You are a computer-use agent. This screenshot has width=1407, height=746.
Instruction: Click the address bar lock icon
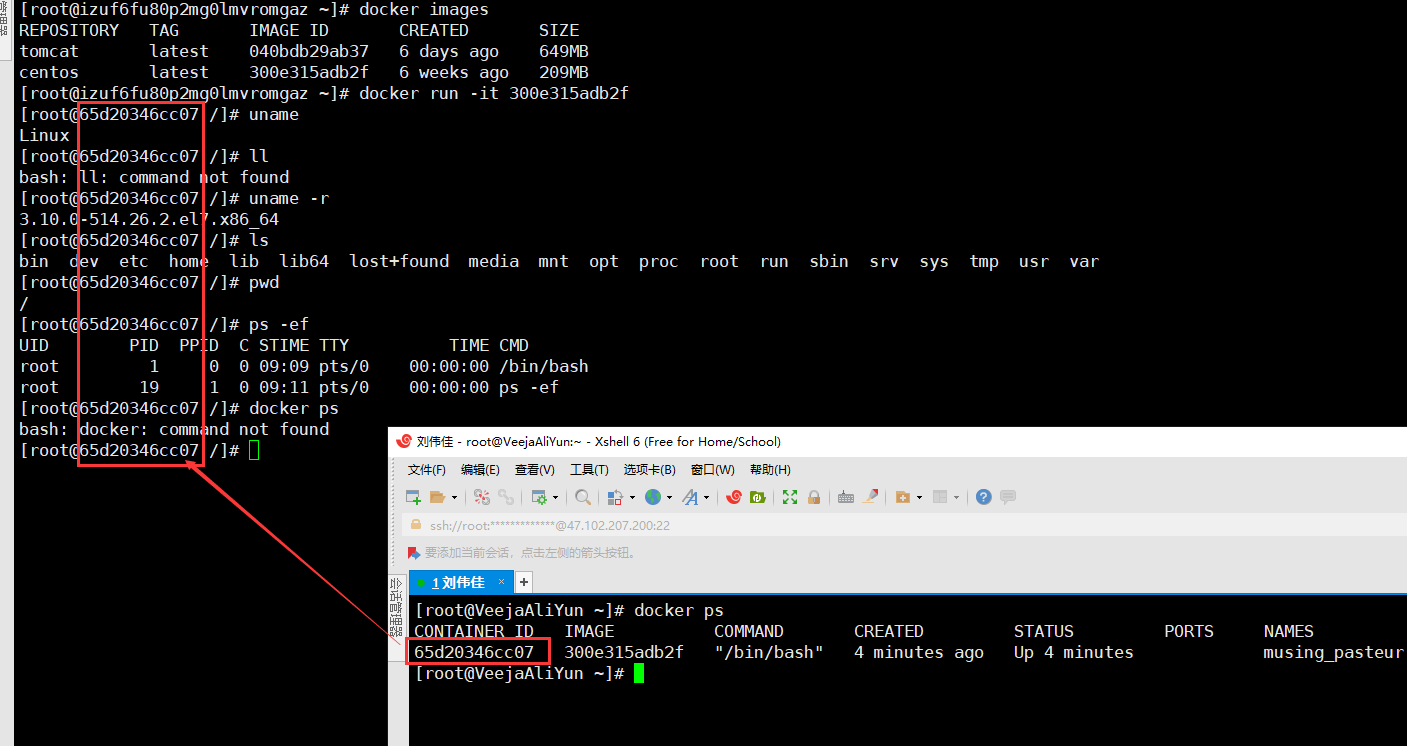click(x=416, y=525)
